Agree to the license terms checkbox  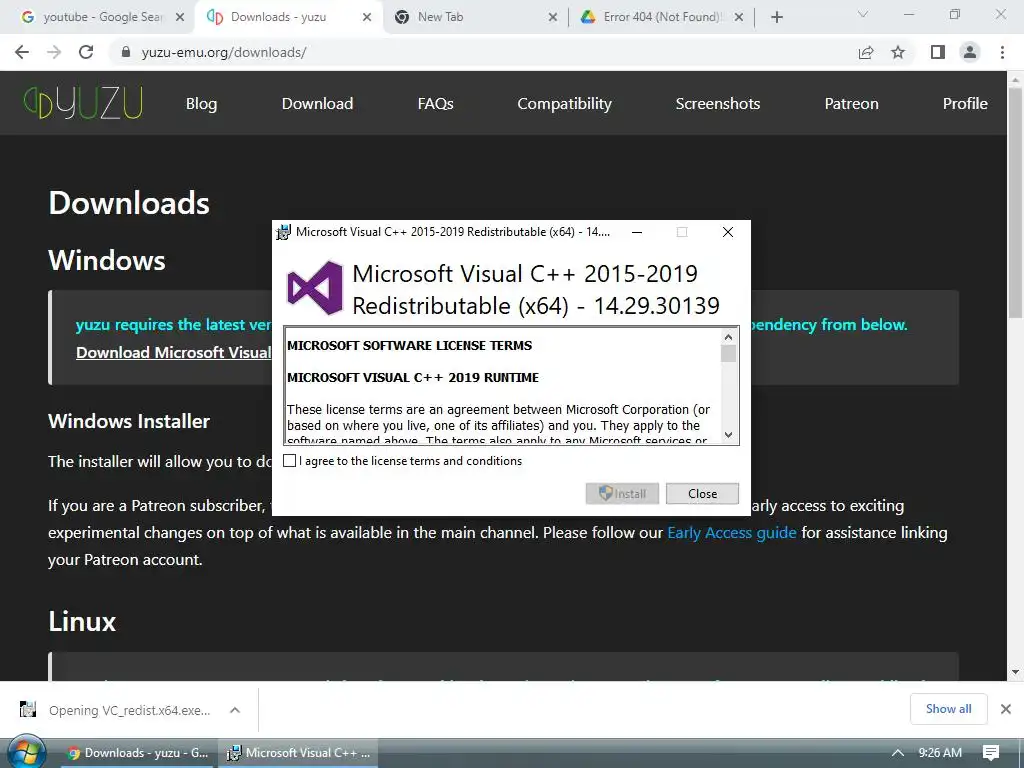(289, 461)
